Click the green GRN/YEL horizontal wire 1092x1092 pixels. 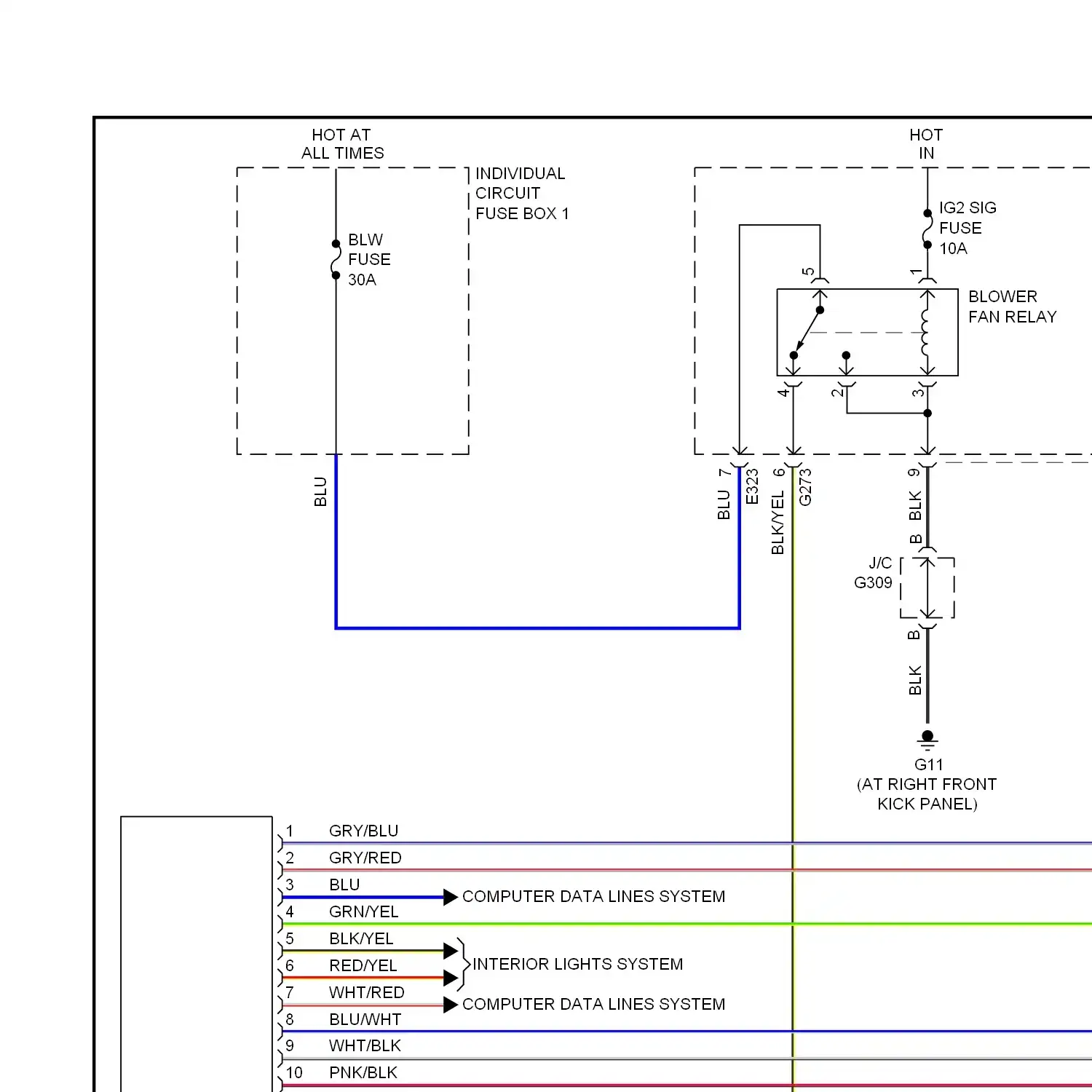(687, 924)
